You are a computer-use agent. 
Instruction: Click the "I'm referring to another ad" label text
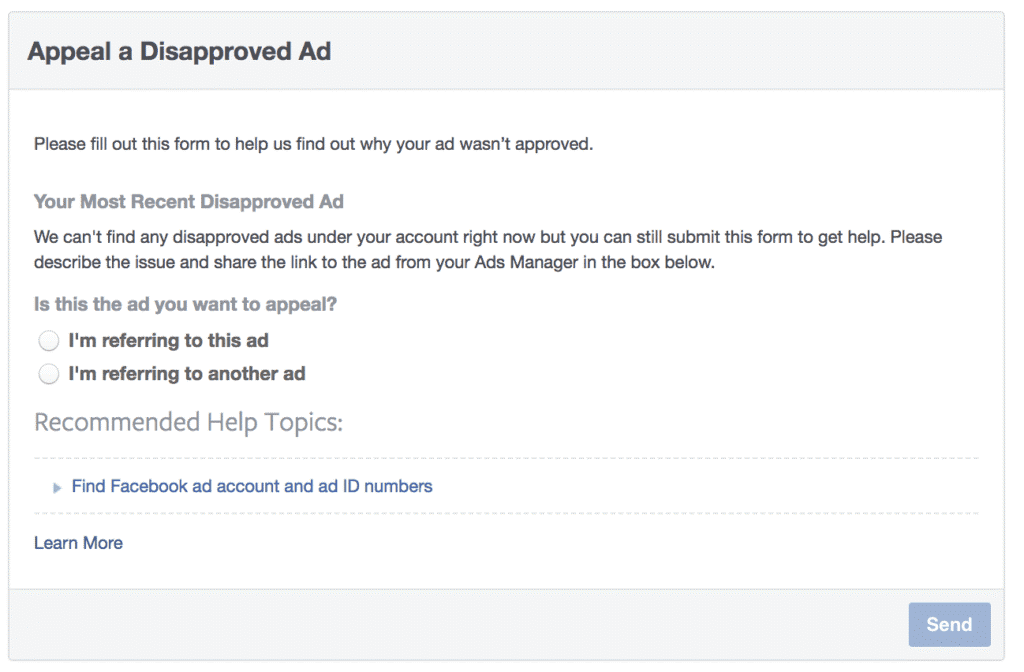(186, 374)
